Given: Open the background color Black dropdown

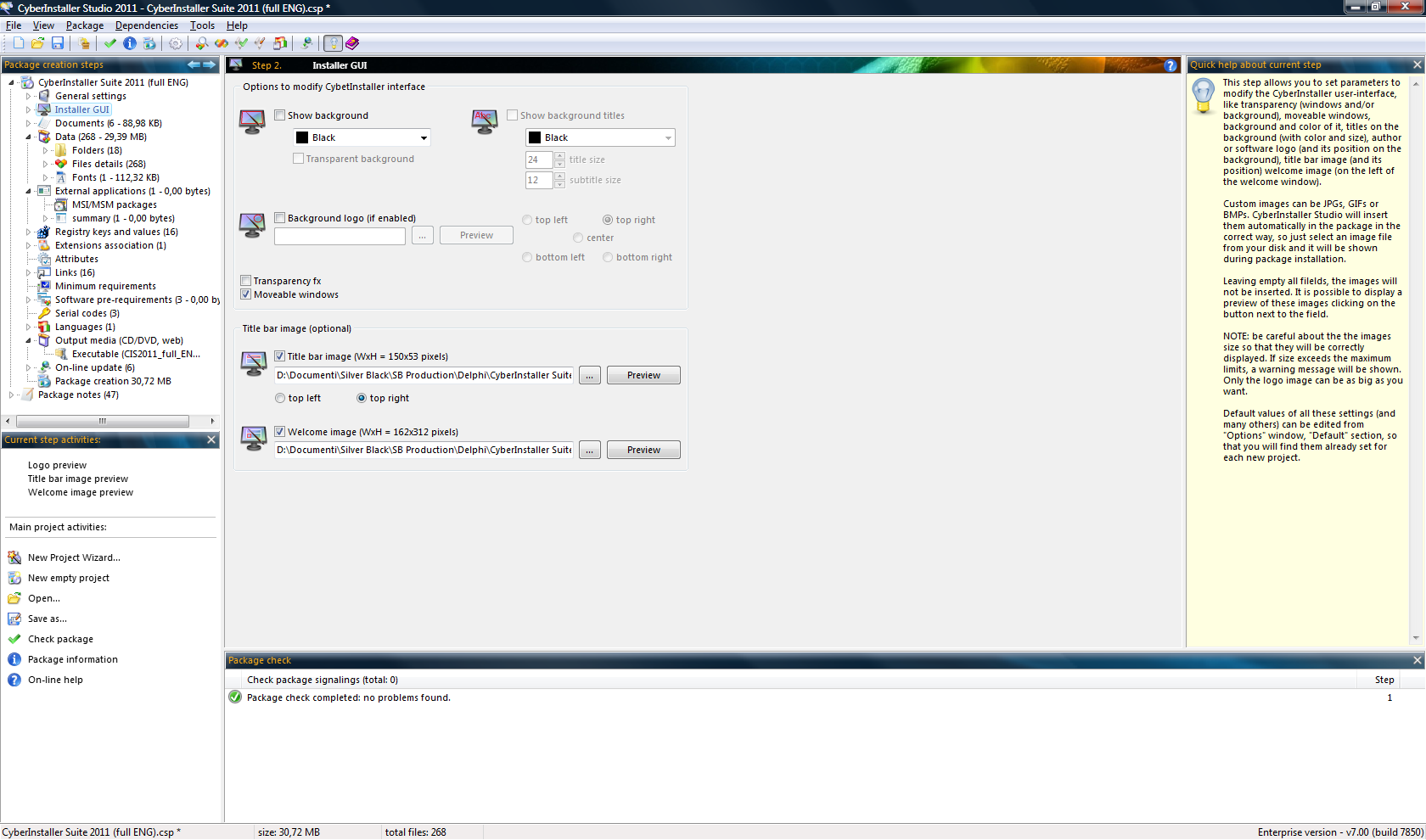Looking at the screenshot, I should tap(362, 137).
